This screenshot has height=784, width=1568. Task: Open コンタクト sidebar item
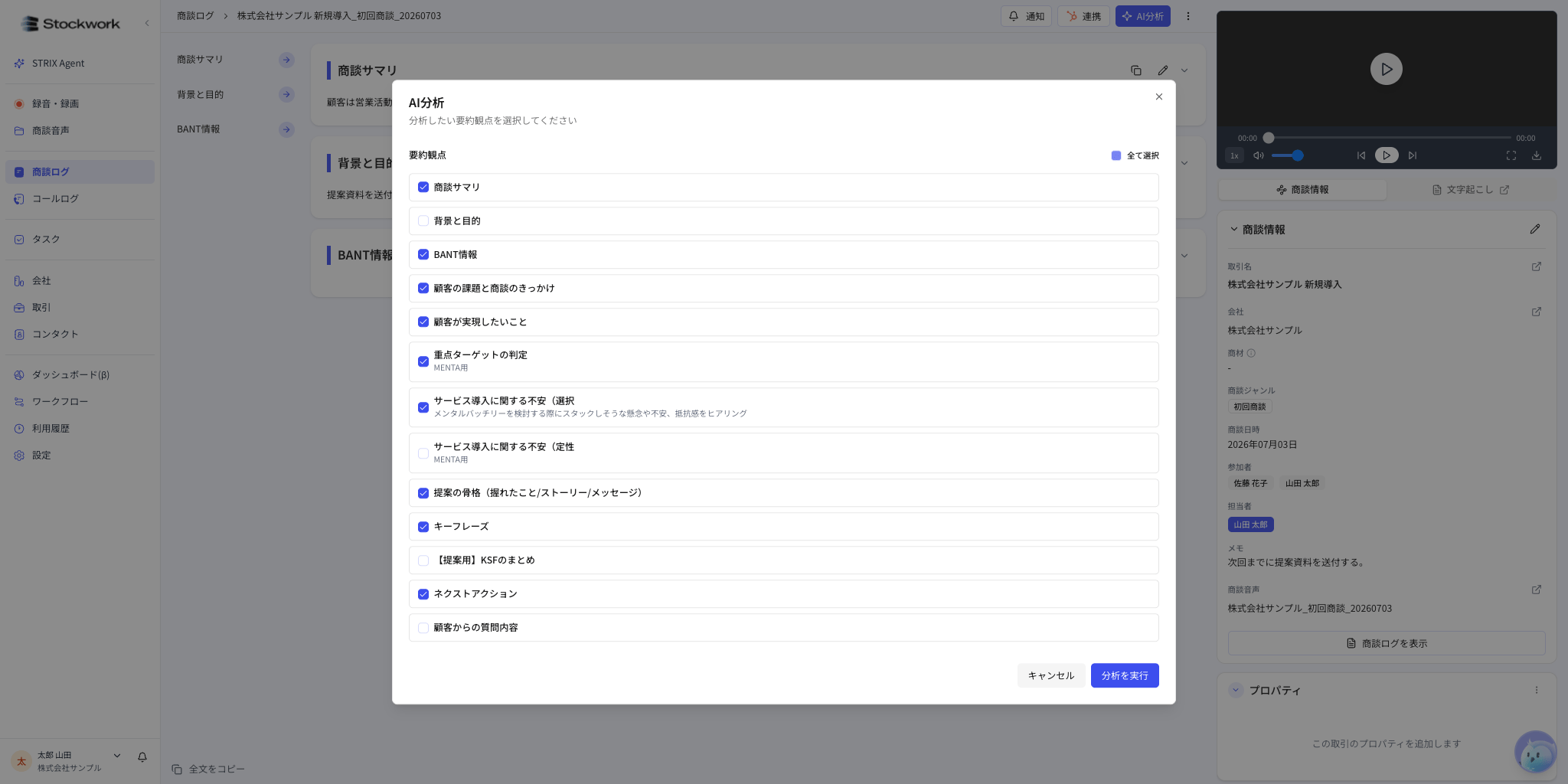(x=80, y=334)
